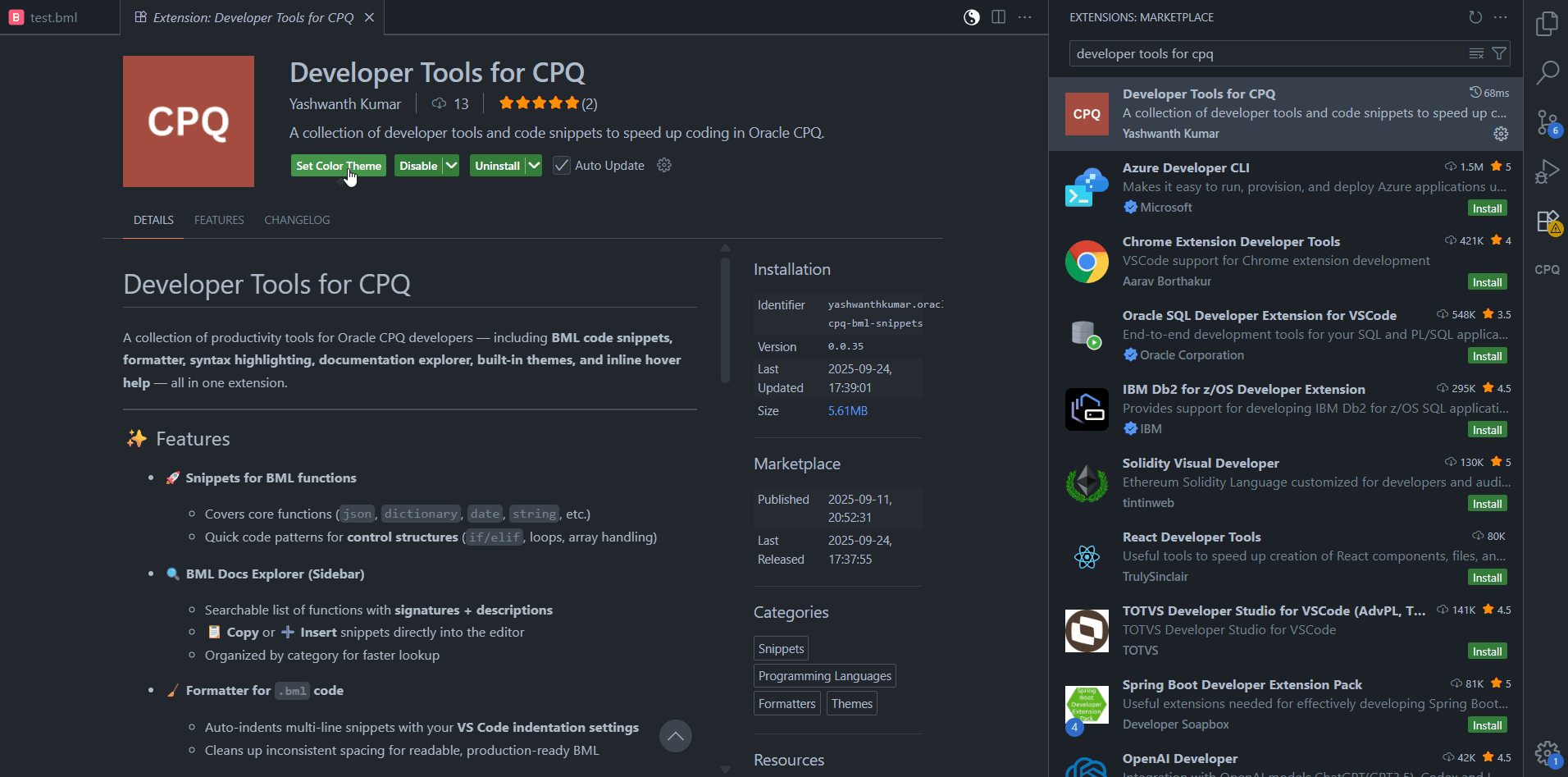
Task: Install Spring Boot Developer Extension Pack
Action: coord(1487,725)
